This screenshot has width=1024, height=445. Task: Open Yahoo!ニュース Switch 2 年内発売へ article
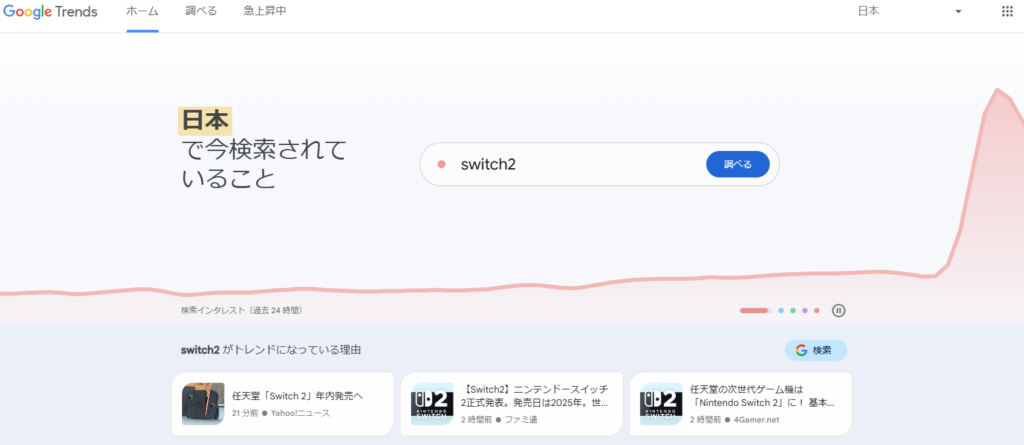click(283, 404)
